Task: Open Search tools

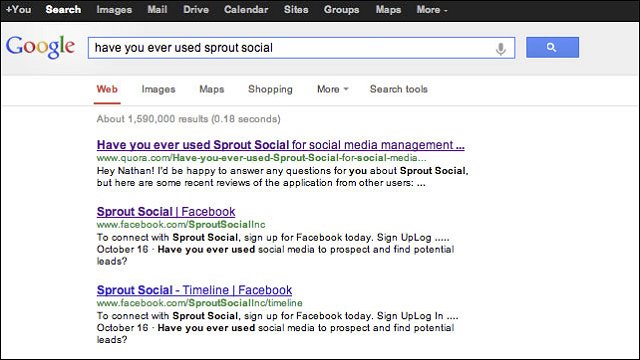Action: click(399, 89)
